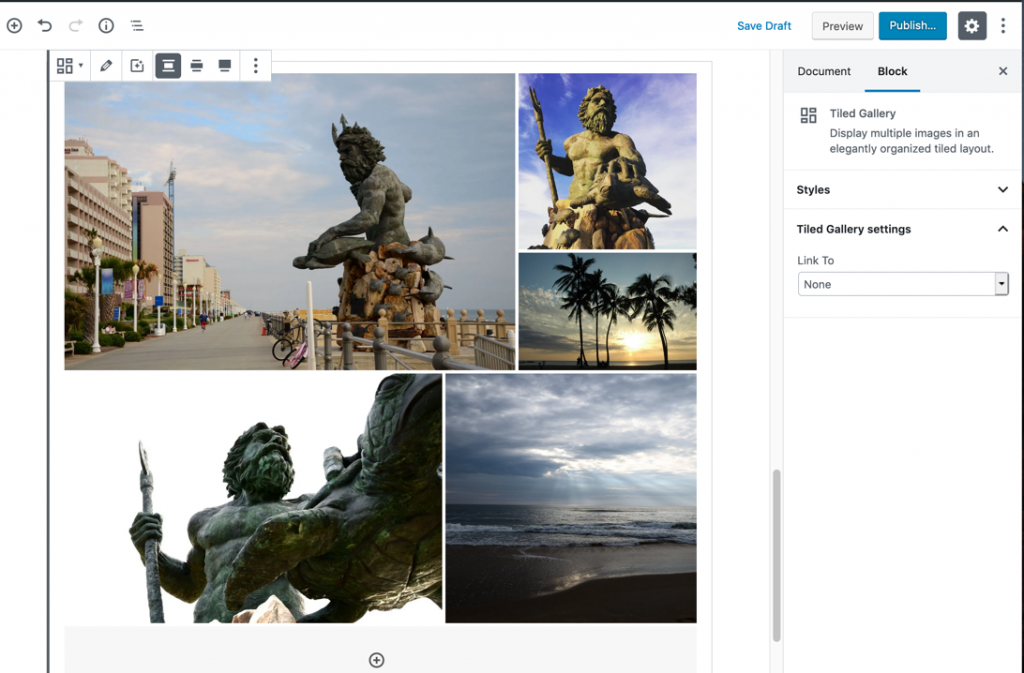Screen dimensions: 1024x673
Task: Click the Add block plus icon in top toolbar
Action: [x=14, y=26]
